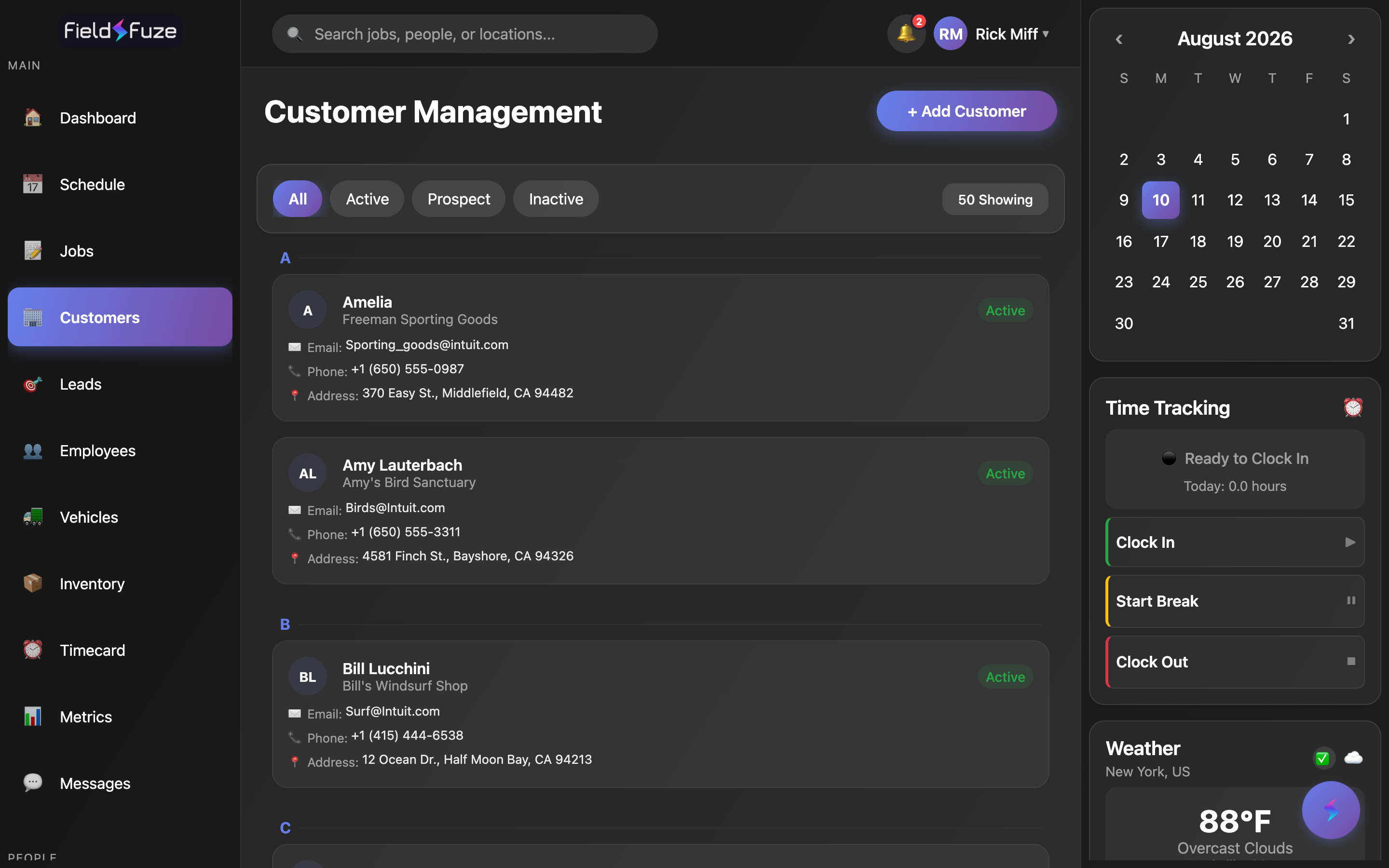Go to the previous calendar month
This screenshot has height=868, width=1389.
1118,39
